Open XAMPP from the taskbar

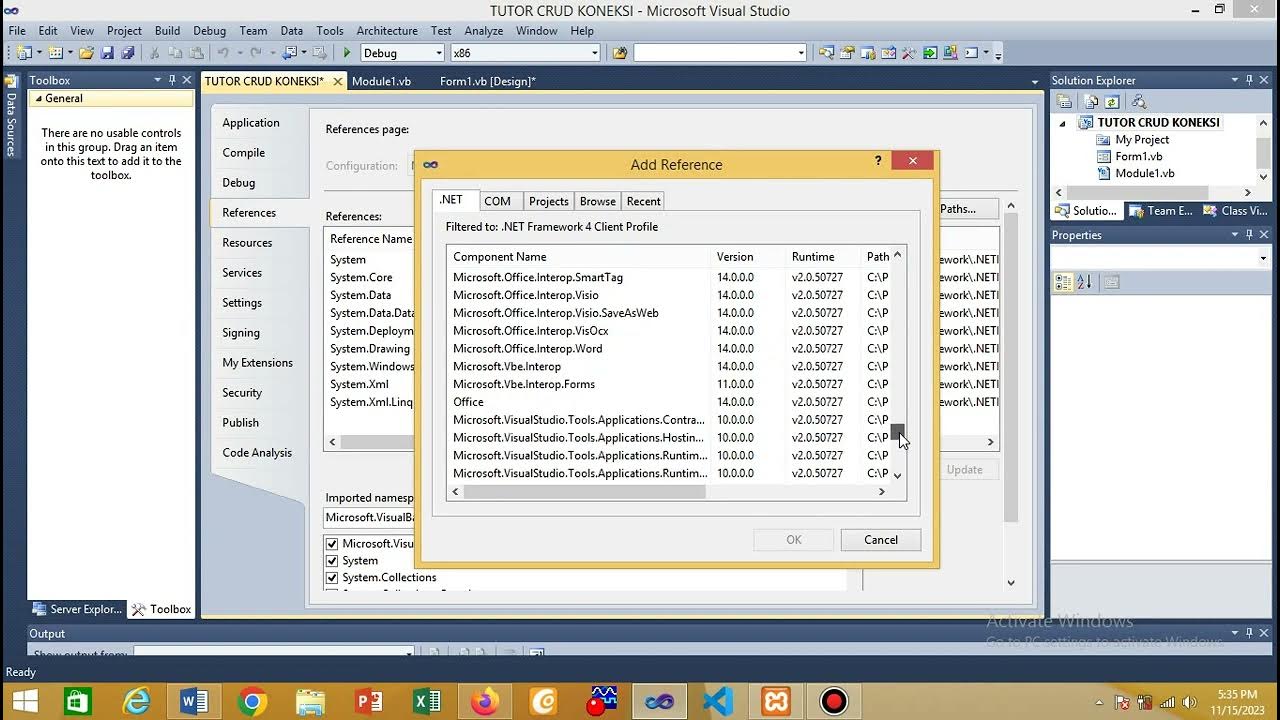pos(776,701)
